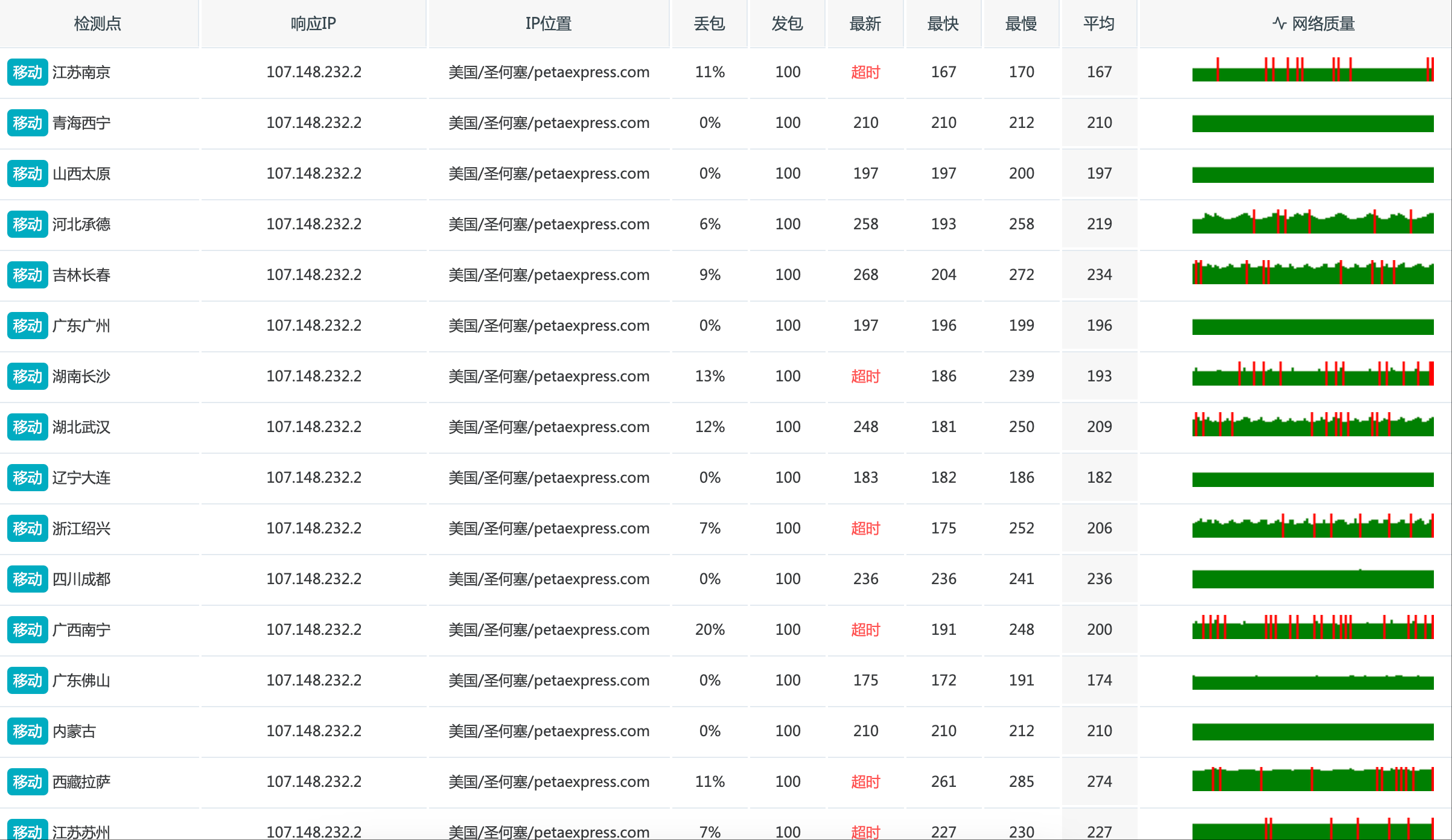Click the 移动 badge next to 青海西宁

pos(28,123)
